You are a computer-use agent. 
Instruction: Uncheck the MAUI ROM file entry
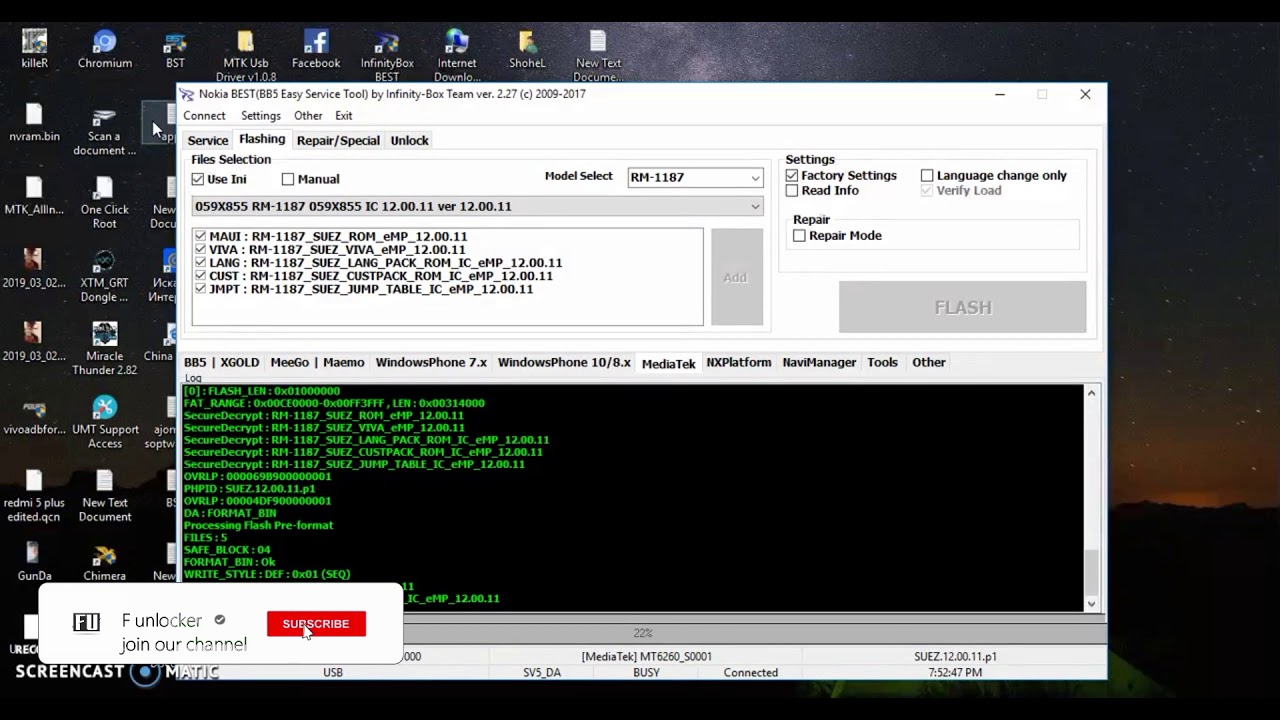[x=201, y=236]
